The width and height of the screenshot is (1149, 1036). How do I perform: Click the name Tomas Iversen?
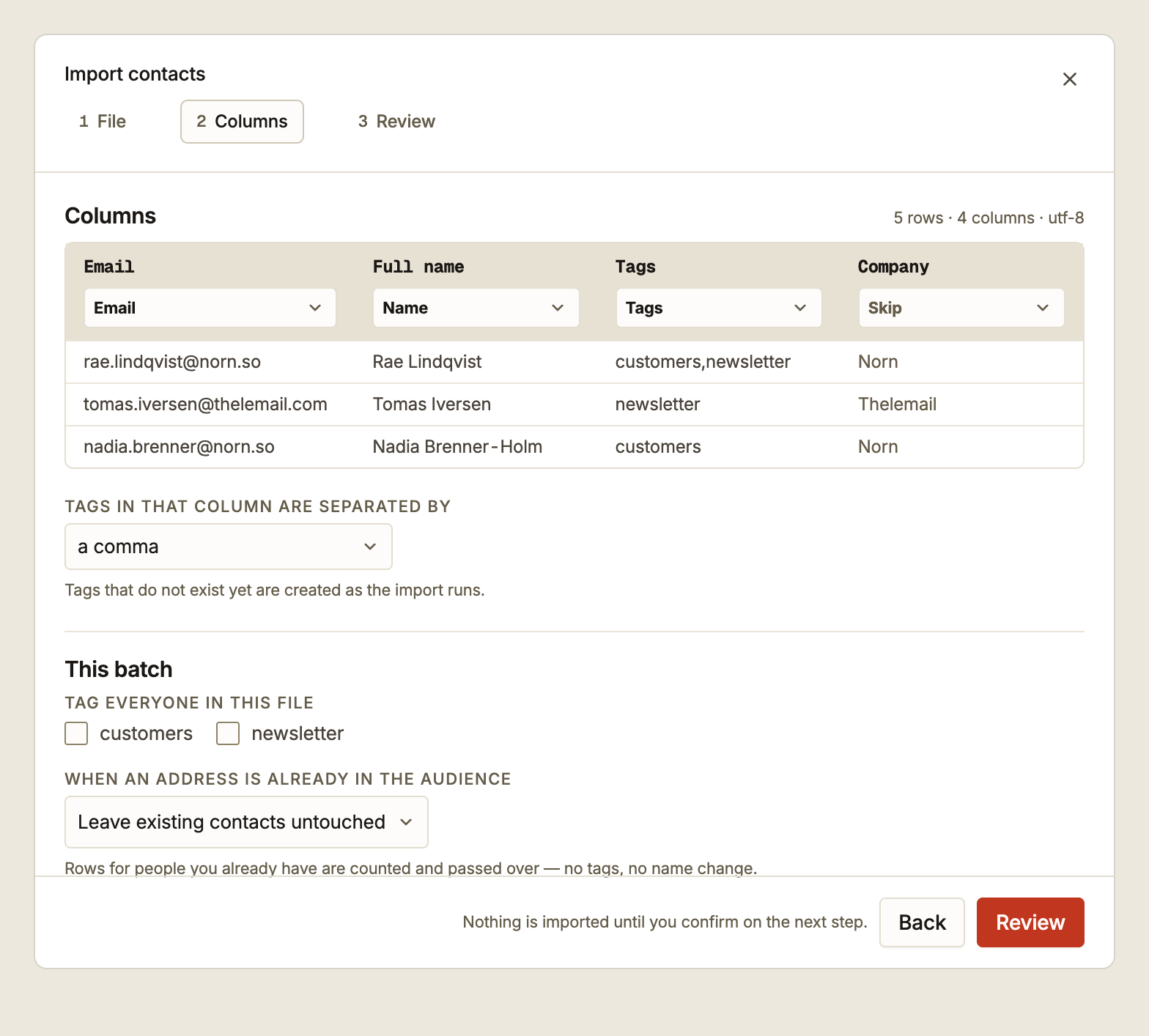(x=432, y=404)
